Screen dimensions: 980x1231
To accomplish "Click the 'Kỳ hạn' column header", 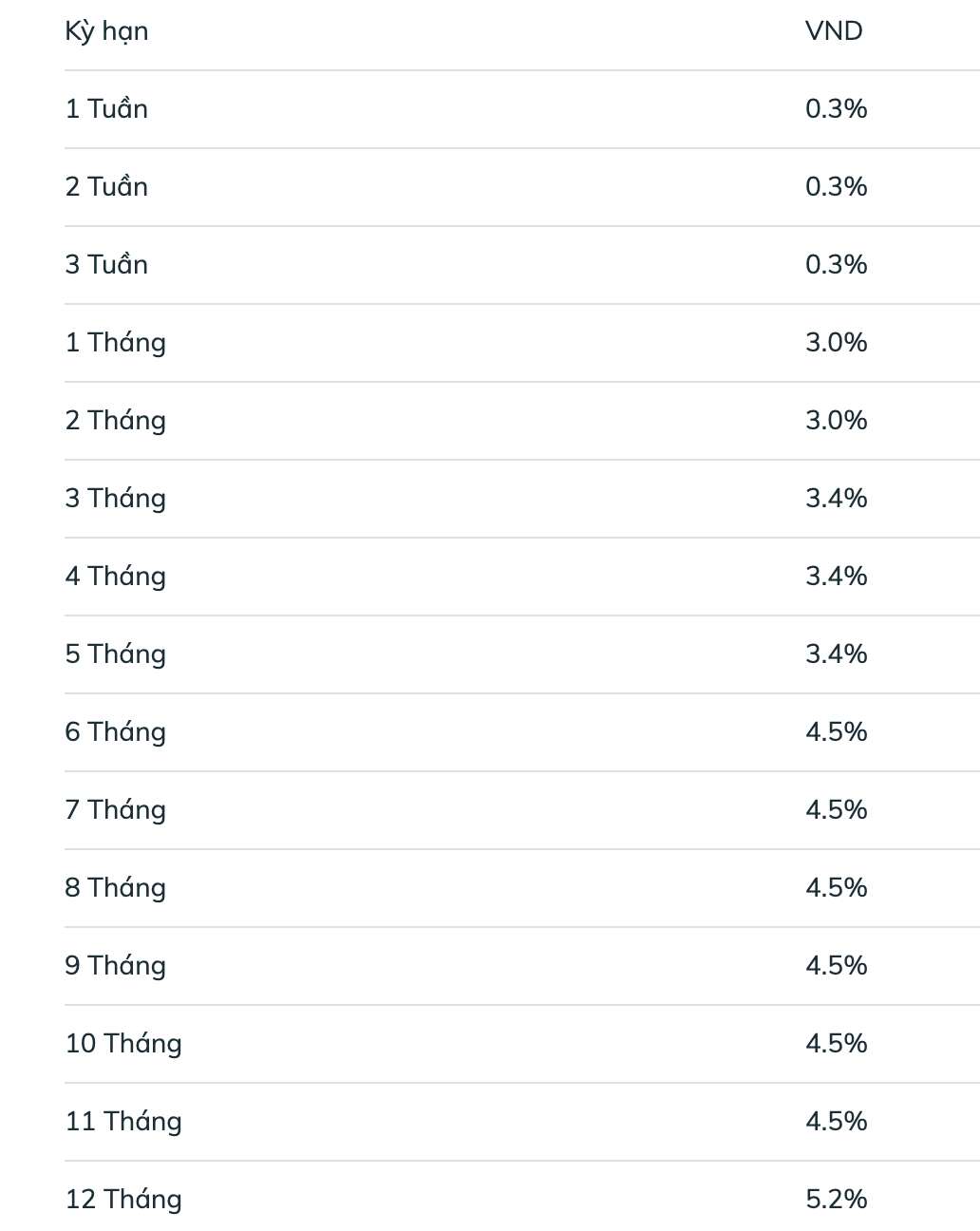I will [x=106, y=32].
